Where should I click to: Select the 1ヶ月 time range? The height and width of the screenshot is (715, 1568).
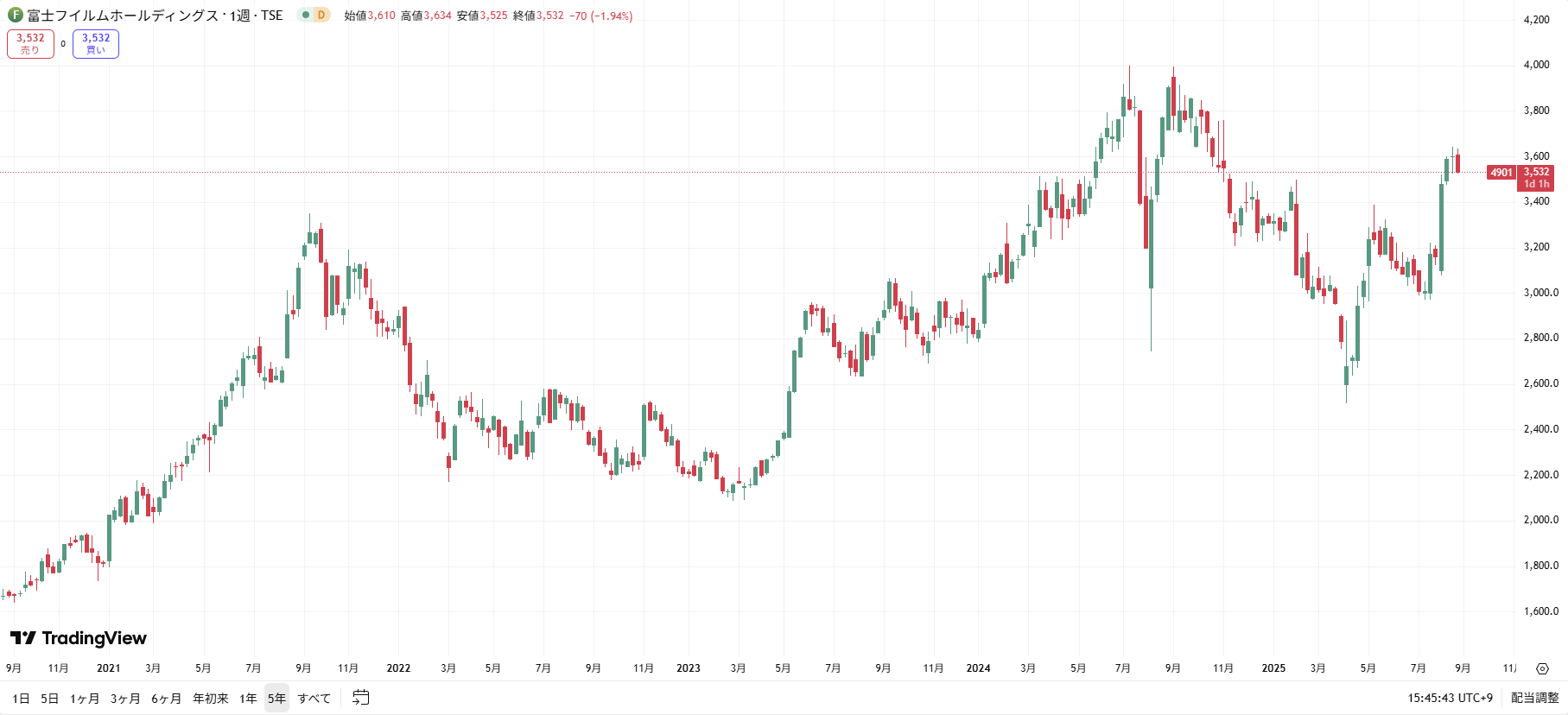85,698
